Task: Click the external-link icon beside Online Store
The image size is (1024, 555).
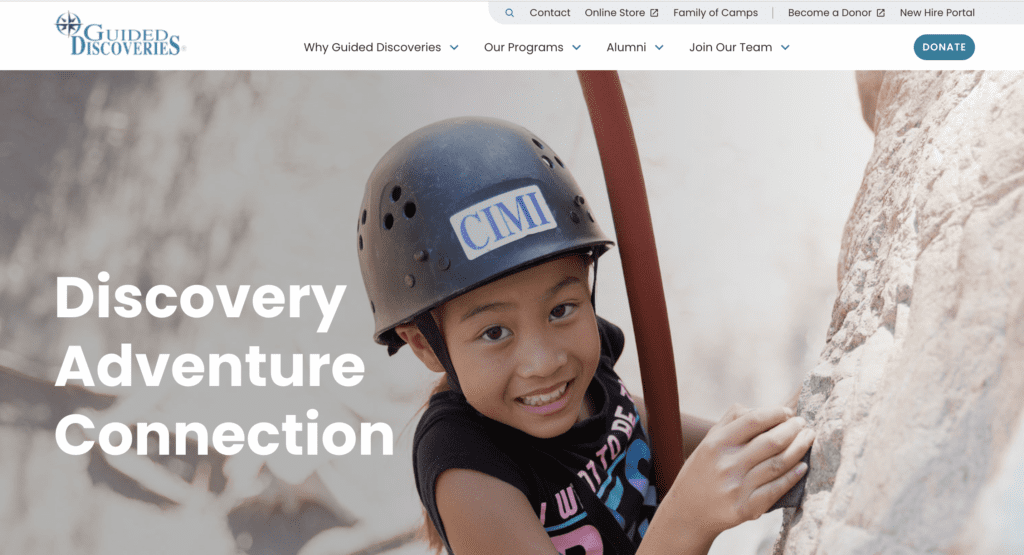Action: click(654, 13)
